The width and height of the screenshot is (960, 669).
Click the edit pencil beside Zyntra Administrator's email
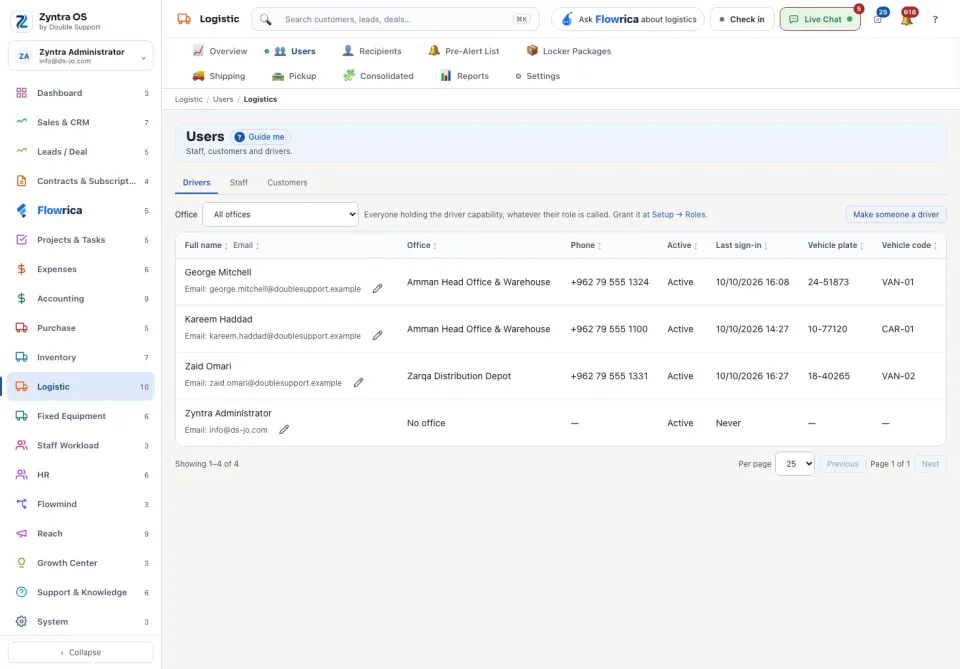284,430
